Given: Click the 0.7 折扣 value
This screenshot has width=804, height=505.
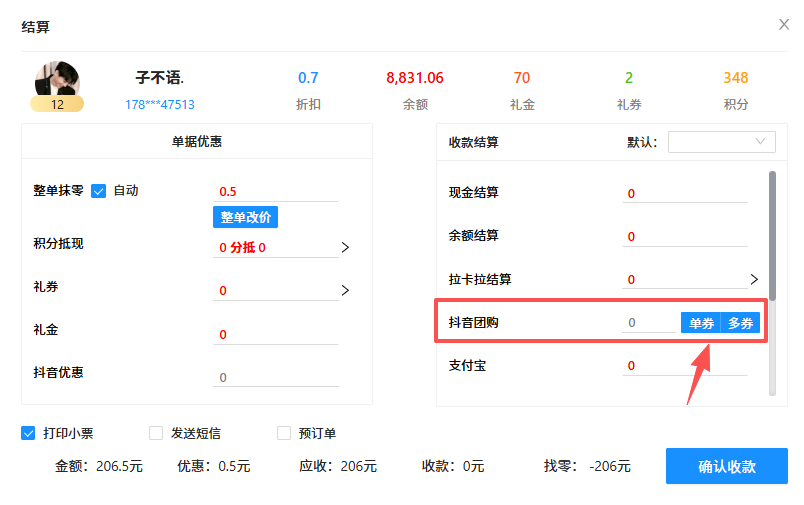Looking at the screenshot, I should point(308,78).
